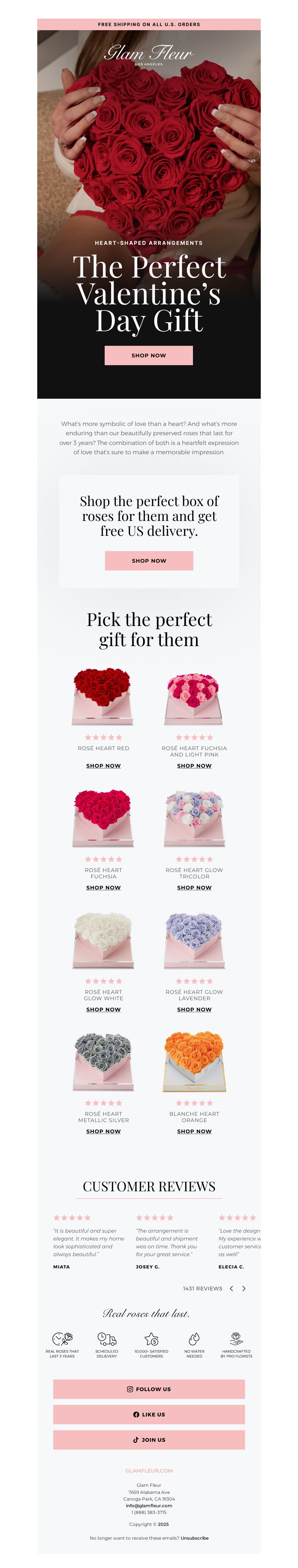Click Shop Now under free US delivery
The height and width of the screenshot is (1568, 298).
(x=149, y=560)
